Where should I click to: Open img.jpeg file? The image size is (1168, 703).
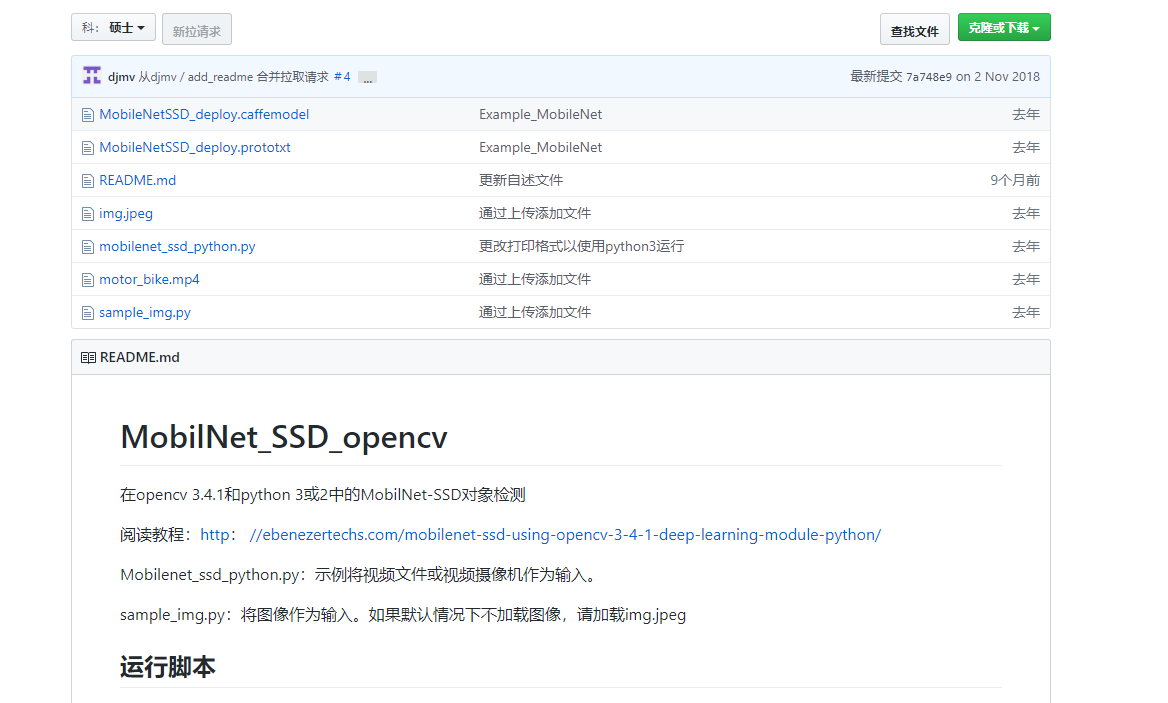click(126, 214)
